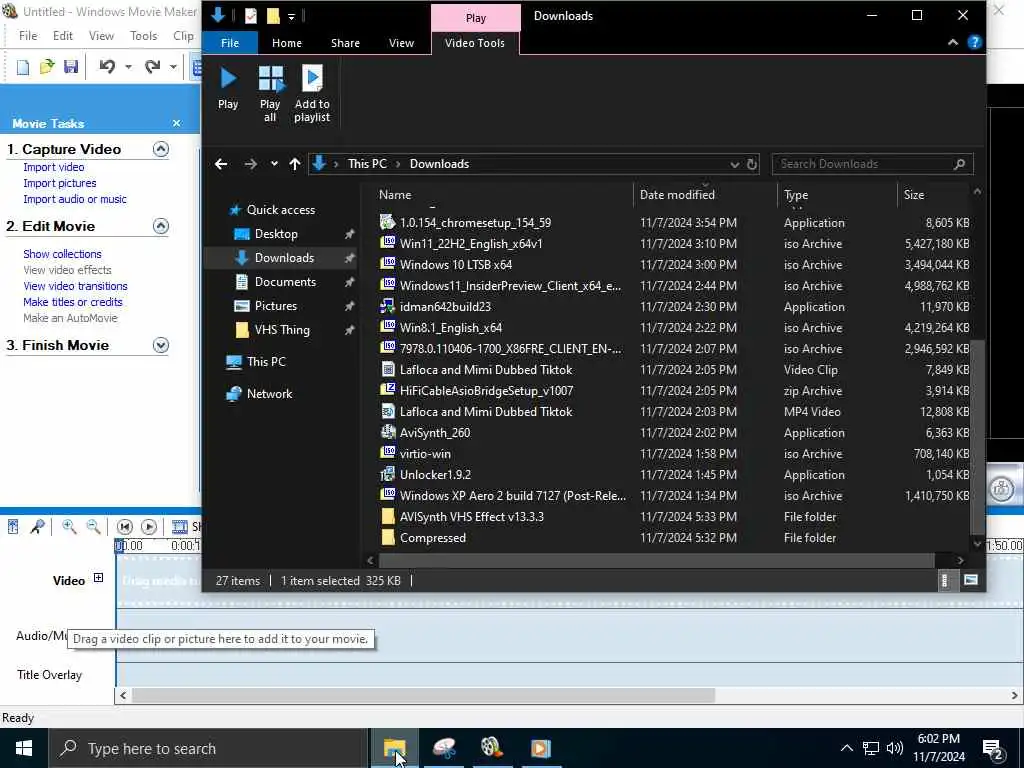Select the AviSynth_260 file
This screenshot has width=1024, height=768.
[434, 433]
